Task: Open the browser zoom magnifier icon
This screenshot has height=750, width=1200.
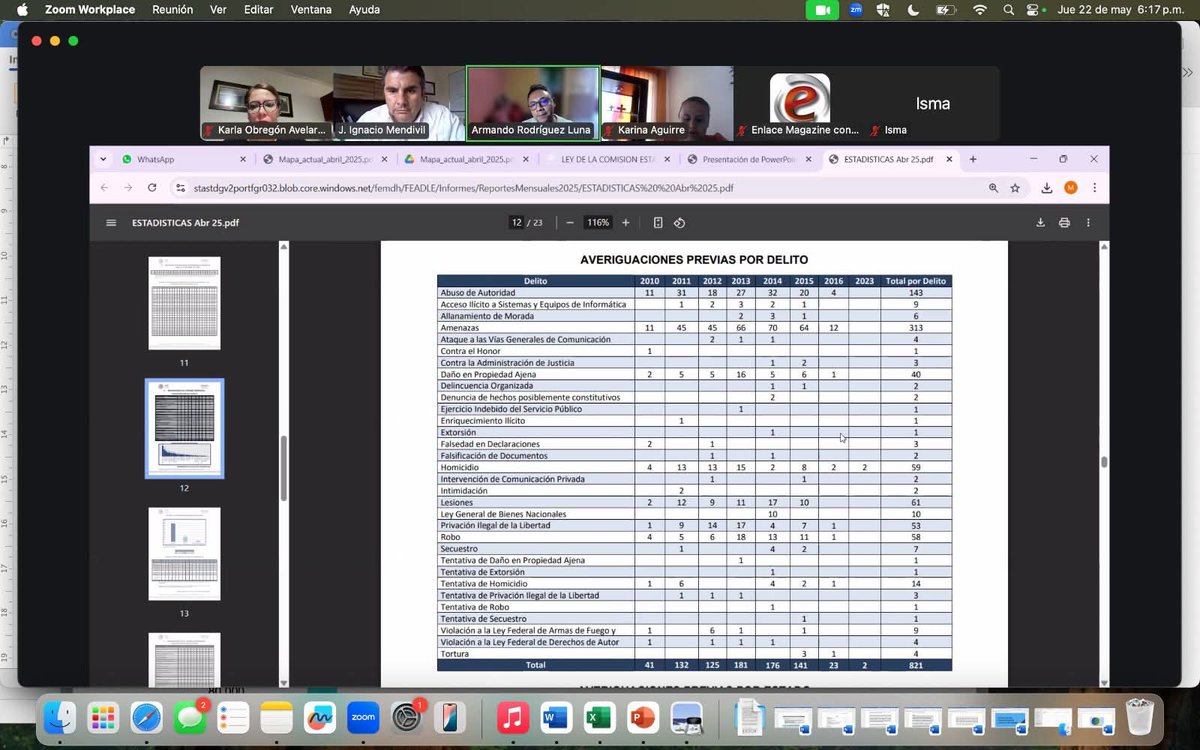Action: (x=993, y=188)
